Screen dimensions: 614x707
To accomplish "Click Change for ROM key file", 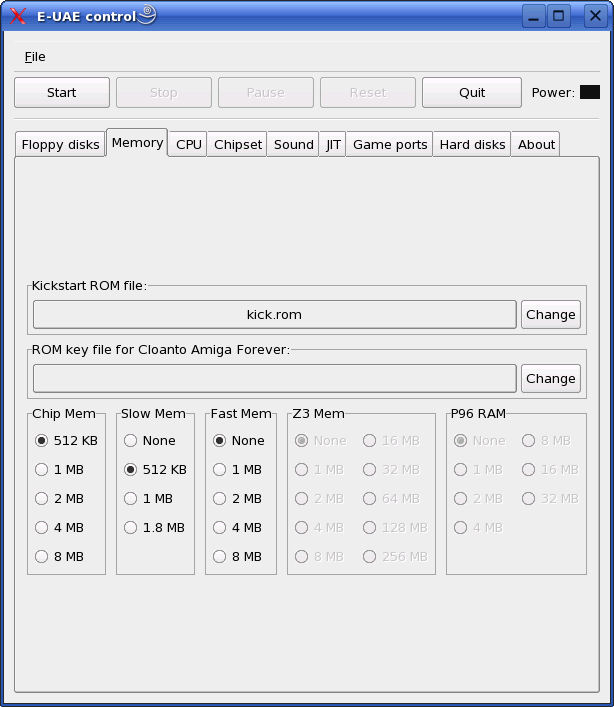I will (x=550, y=378).
